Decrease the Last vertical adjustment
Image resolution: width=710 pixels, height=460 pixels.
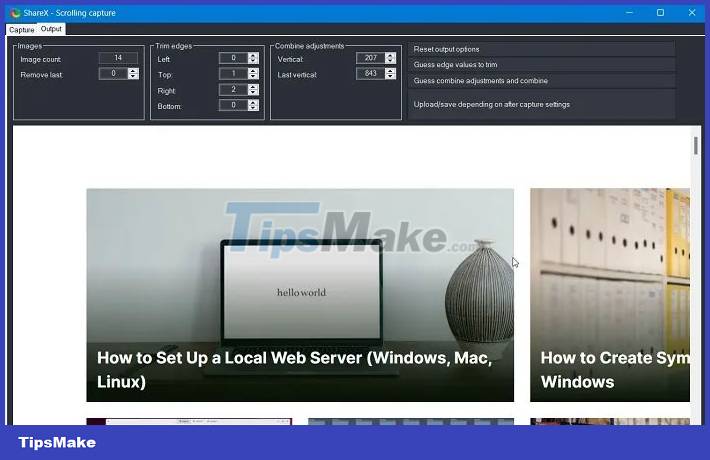[390, 76]
